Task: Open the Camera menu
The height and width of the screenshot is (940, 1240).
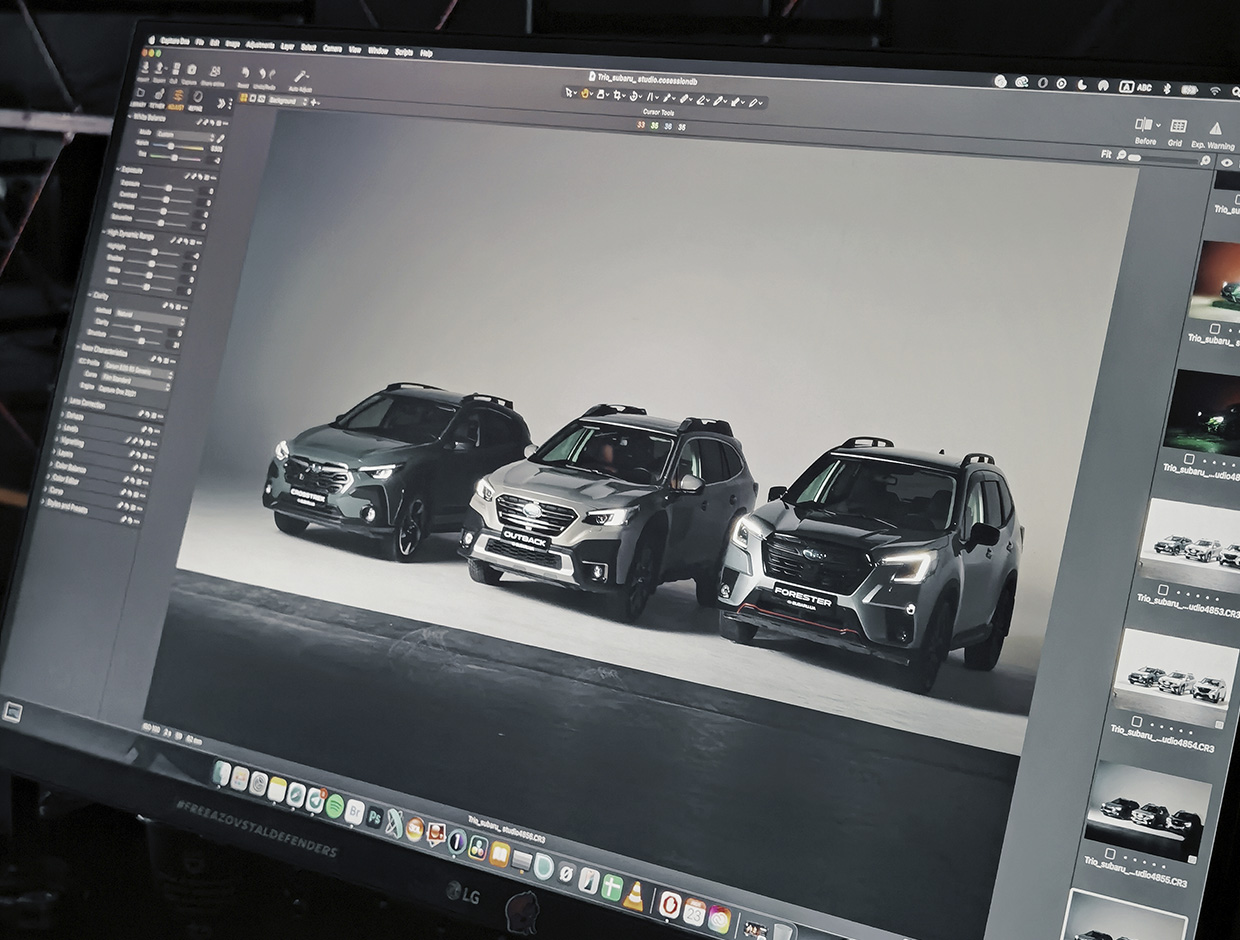Action: (332, 49)
